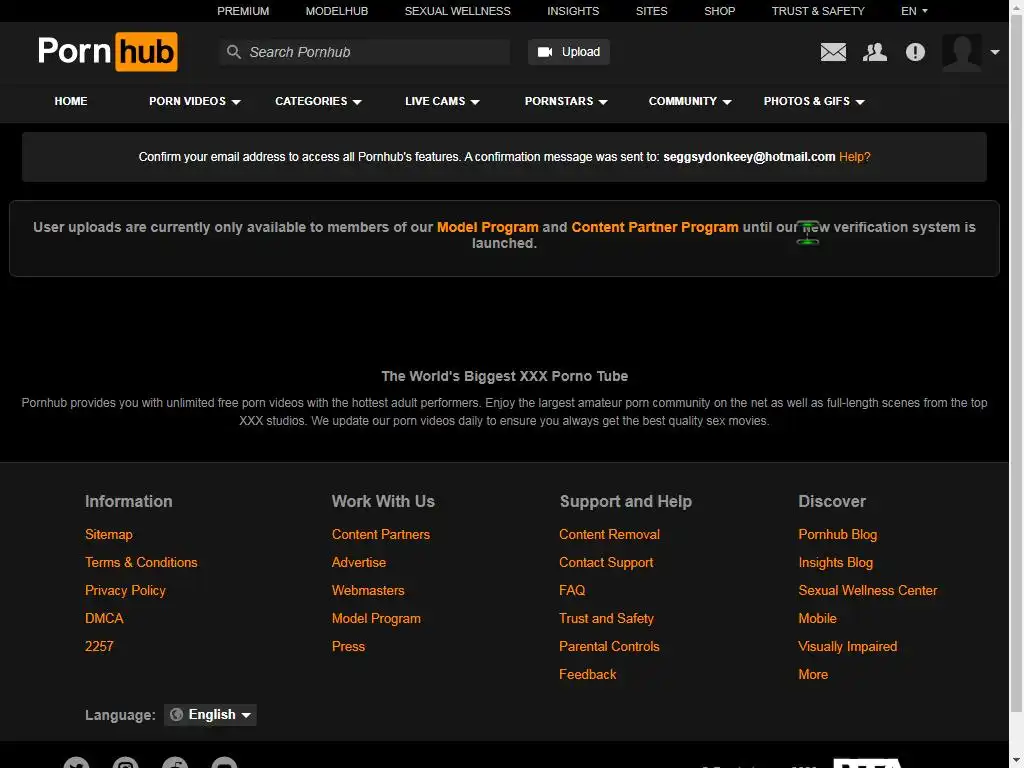This screenshot has height=768, width=1024.
Task: Click the search magnifier icon
Action: [x=234, y=52]
